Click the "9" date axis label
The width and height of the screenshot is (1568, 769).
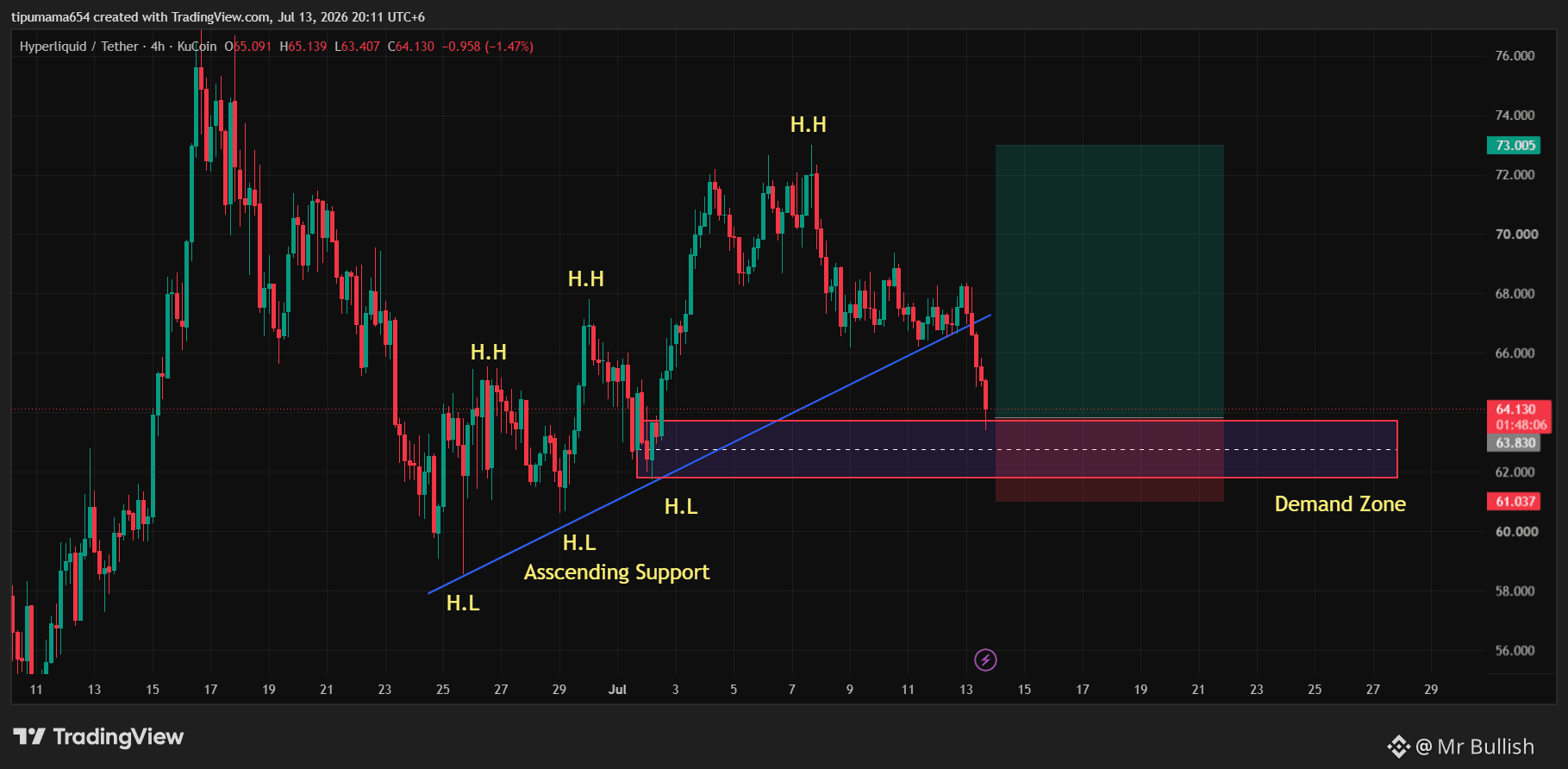[850, 690]
